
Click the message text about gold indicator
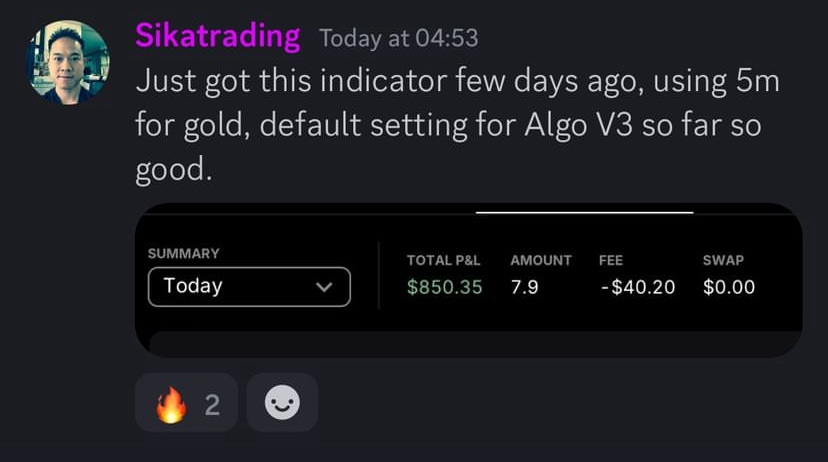(x=456, y=124)
